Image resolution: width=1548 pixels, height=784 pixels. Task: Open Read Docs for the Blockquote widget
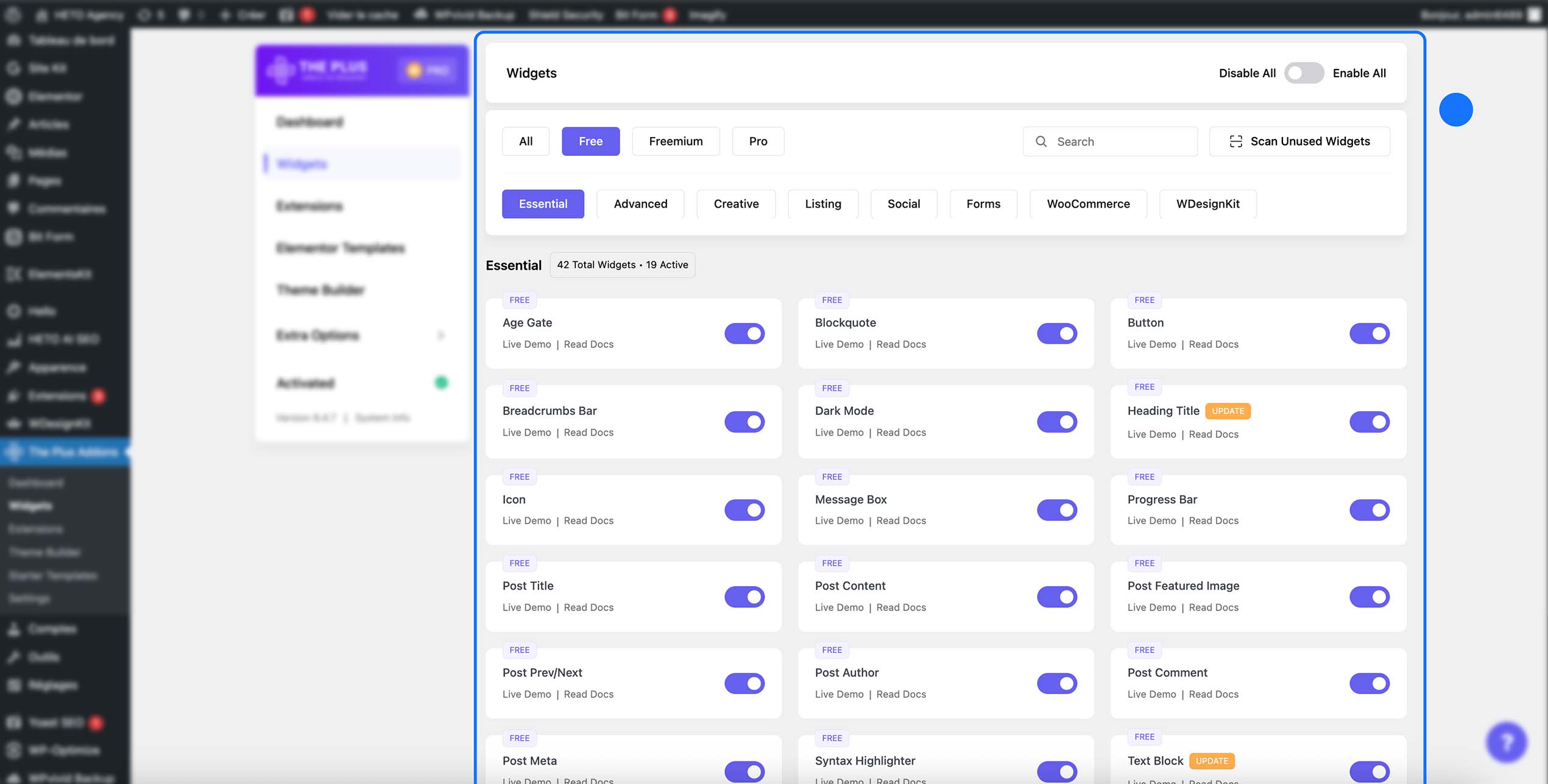pyautogui.click(x=901, y=344)
